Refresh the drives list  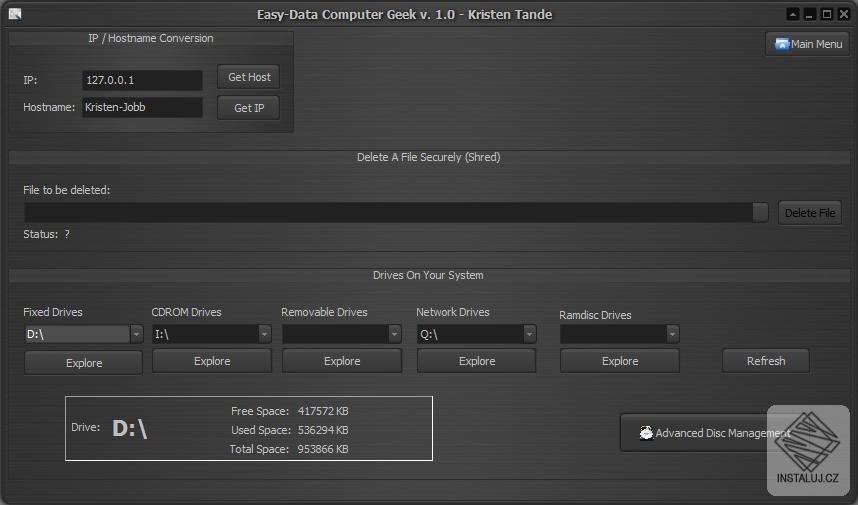[766, 361]
